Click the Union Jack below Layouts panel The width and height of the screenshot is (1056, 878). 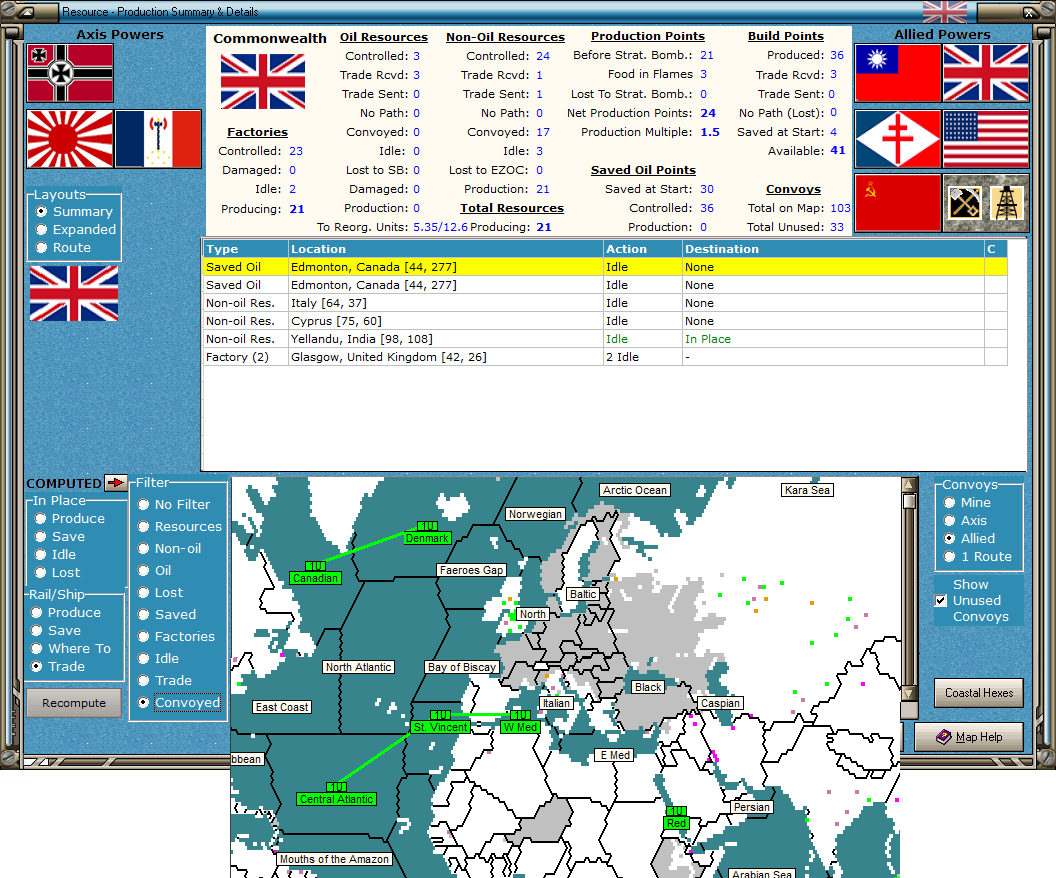coord(74,293)
